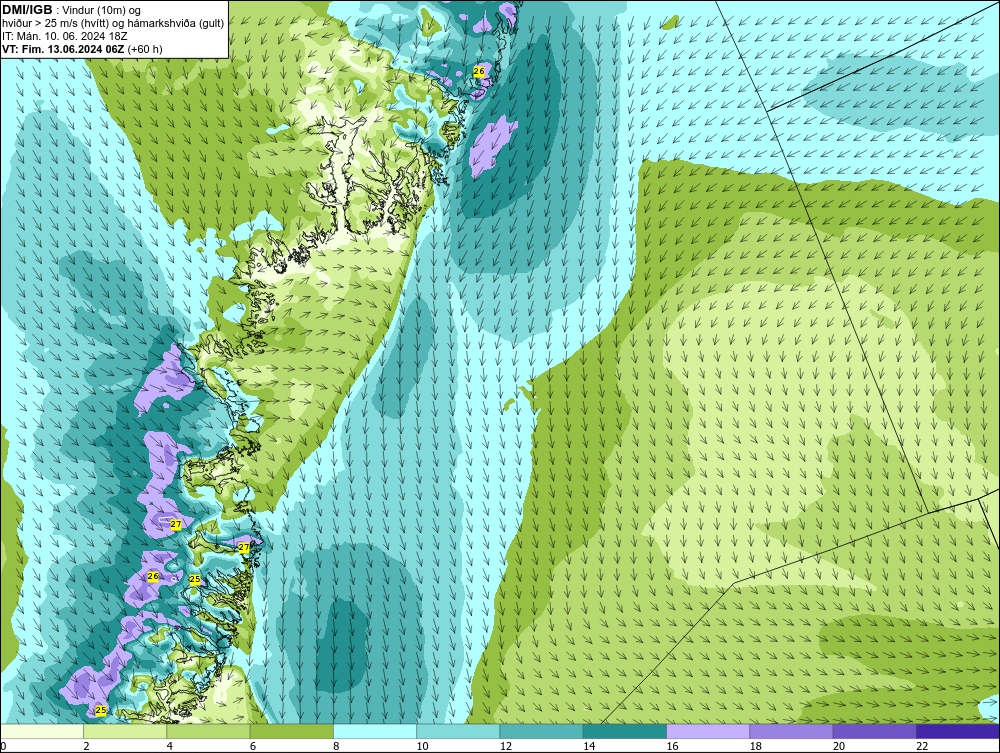
Task: Select the legend scale value "16"
Action: [x=672, y=746]
